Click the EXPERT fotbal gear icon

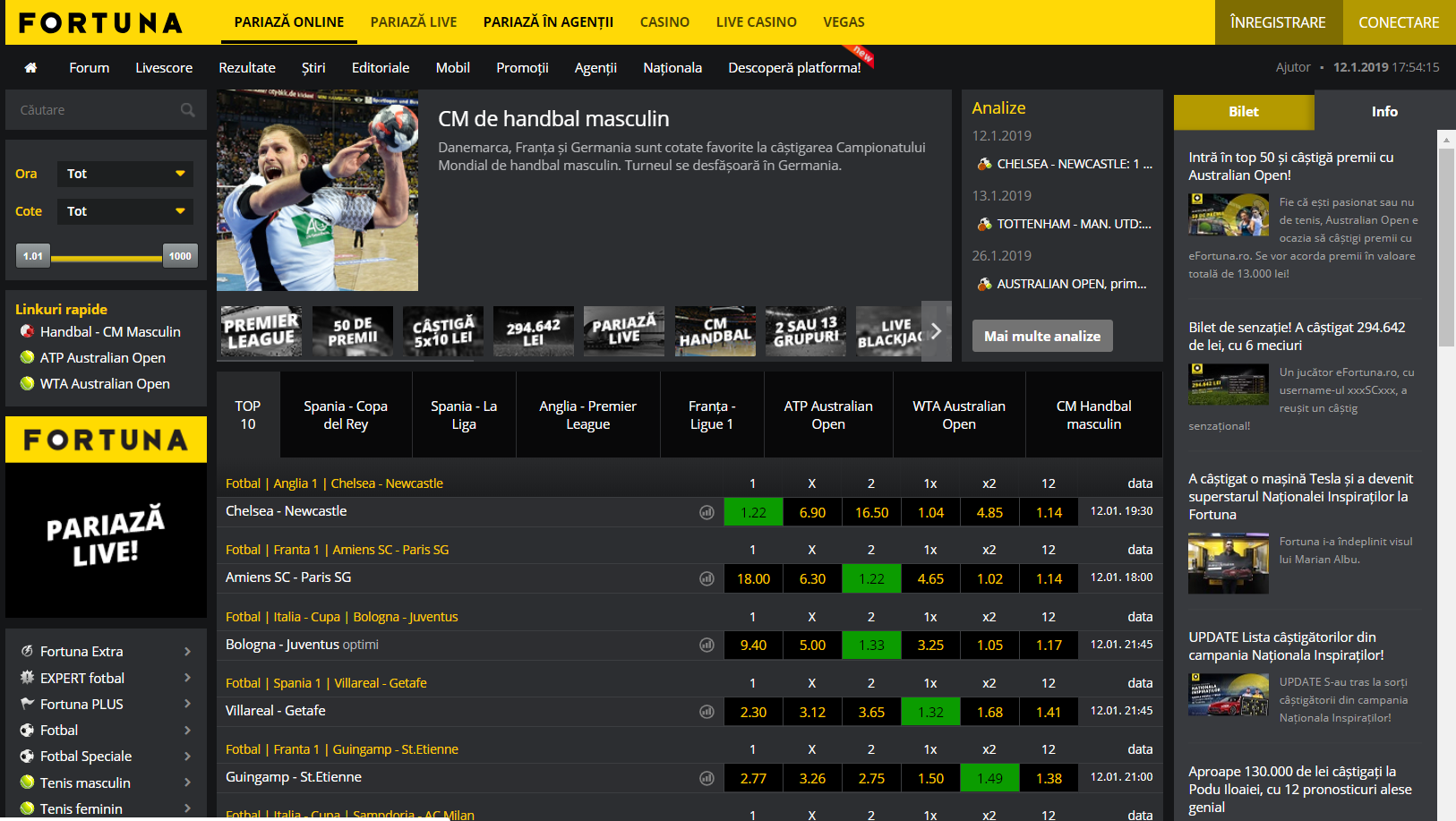click(27, 678)
